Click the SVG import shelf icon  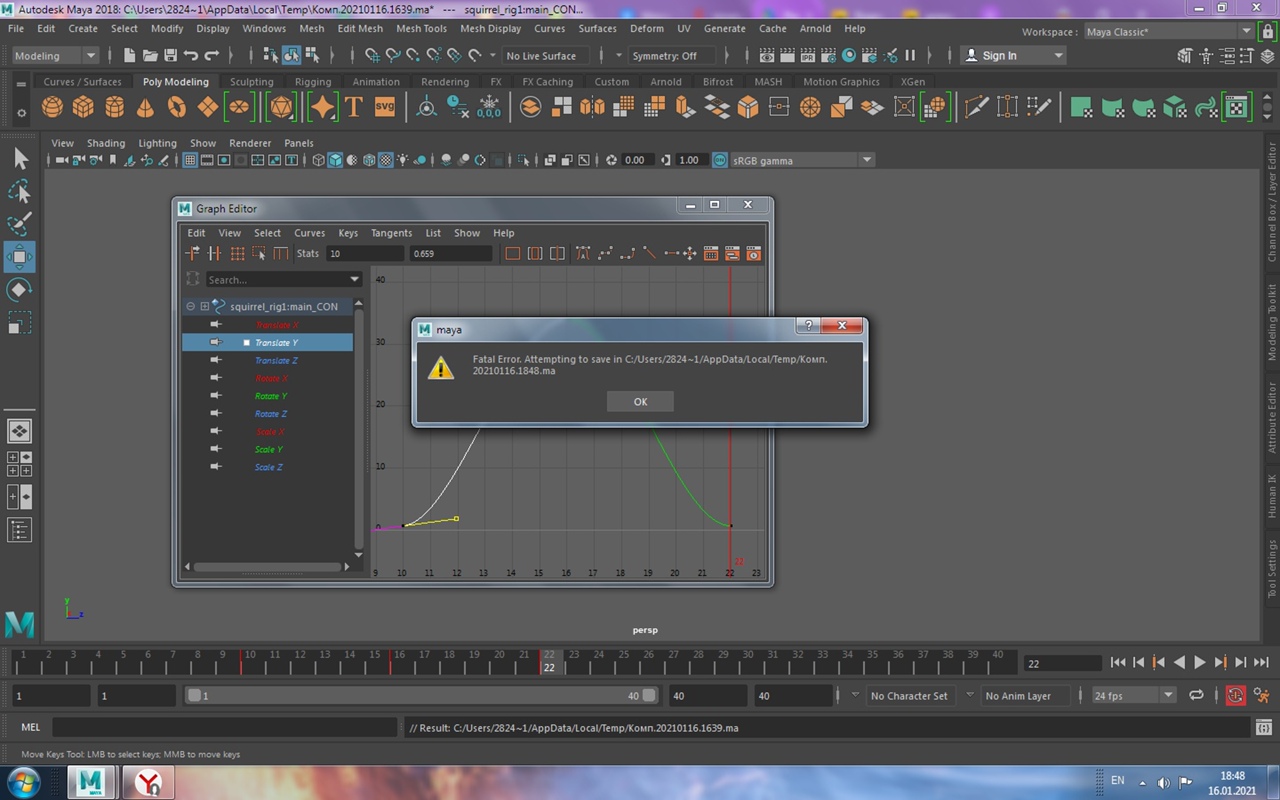click(x=385, y=106)
